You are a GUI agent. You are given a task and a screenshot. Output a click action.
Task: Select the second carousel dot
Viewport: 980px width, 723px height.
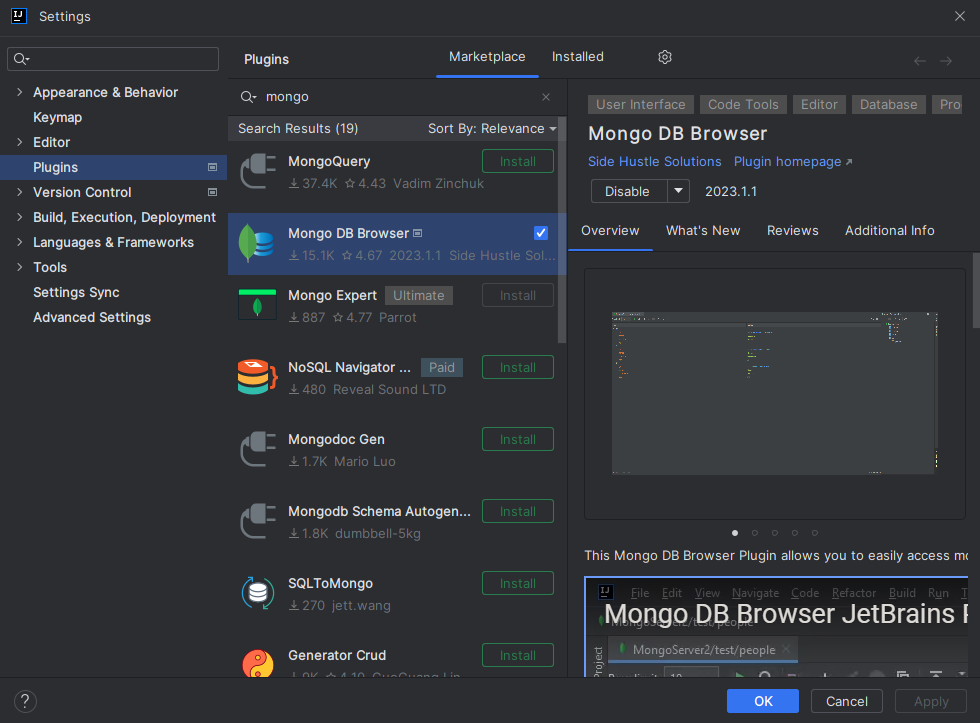[x=755, y=533]
